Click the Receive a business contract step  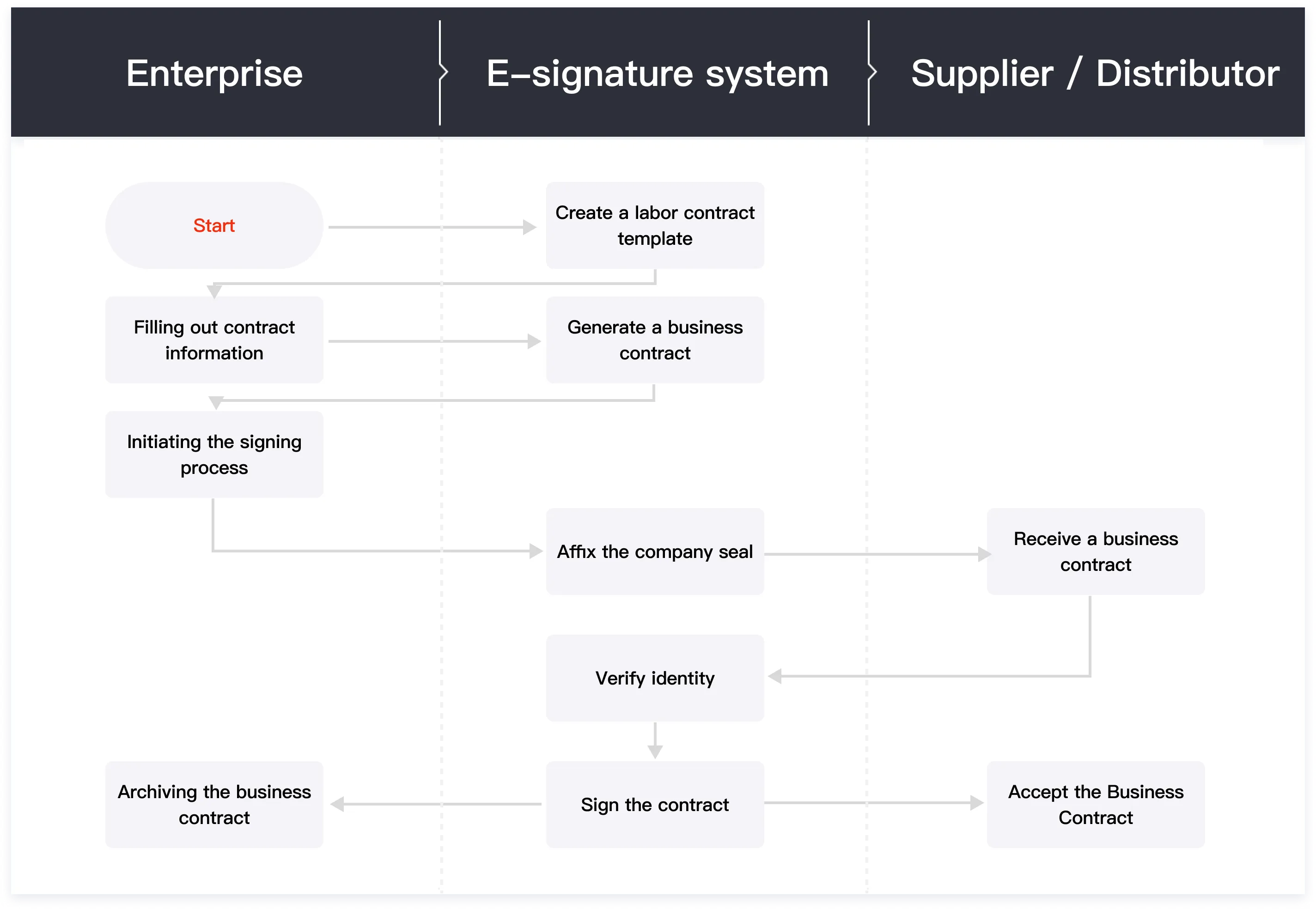(x=1095, y=551)
